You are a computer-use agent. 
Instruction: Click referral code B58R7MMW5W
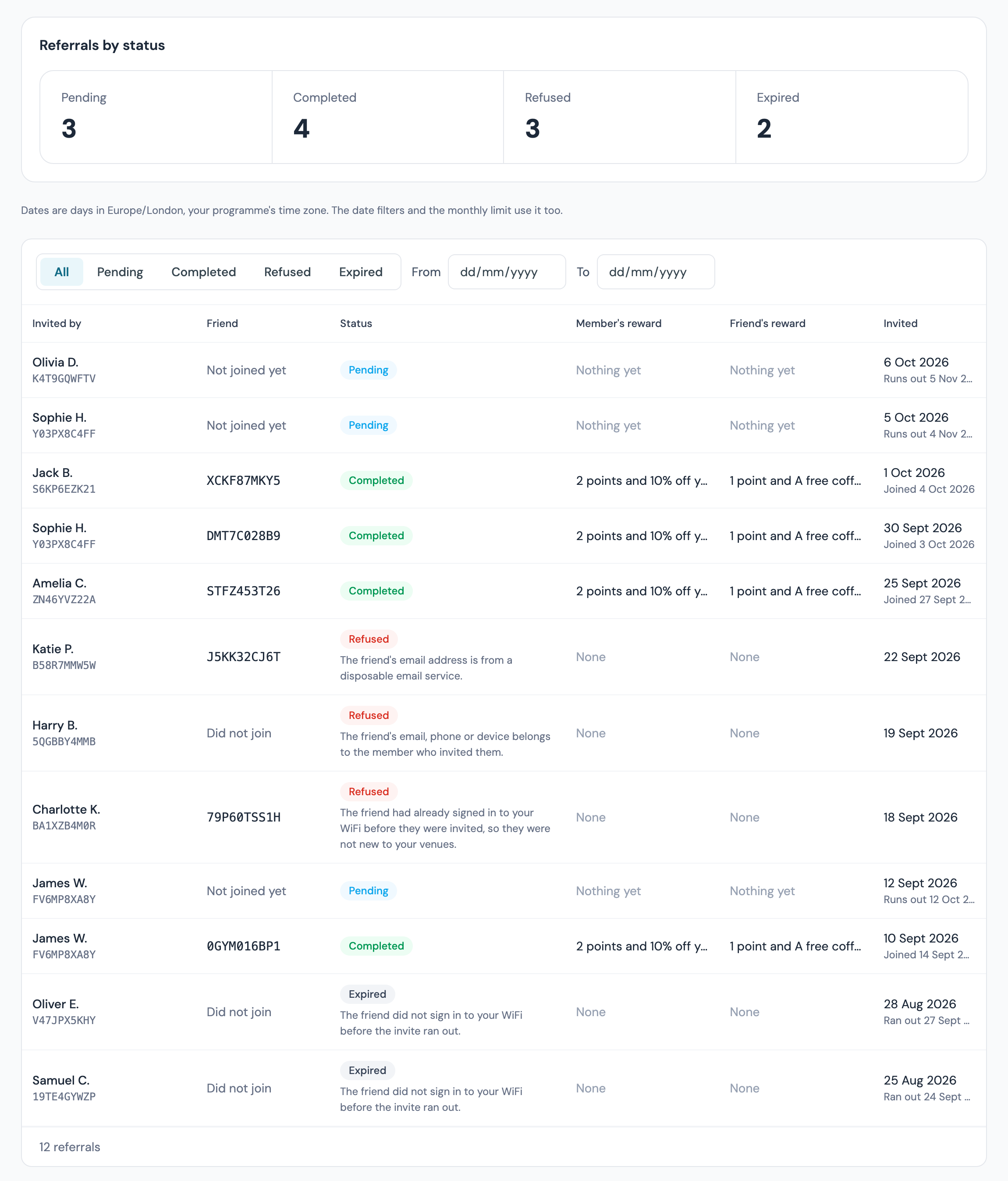(x=64, y=665)
